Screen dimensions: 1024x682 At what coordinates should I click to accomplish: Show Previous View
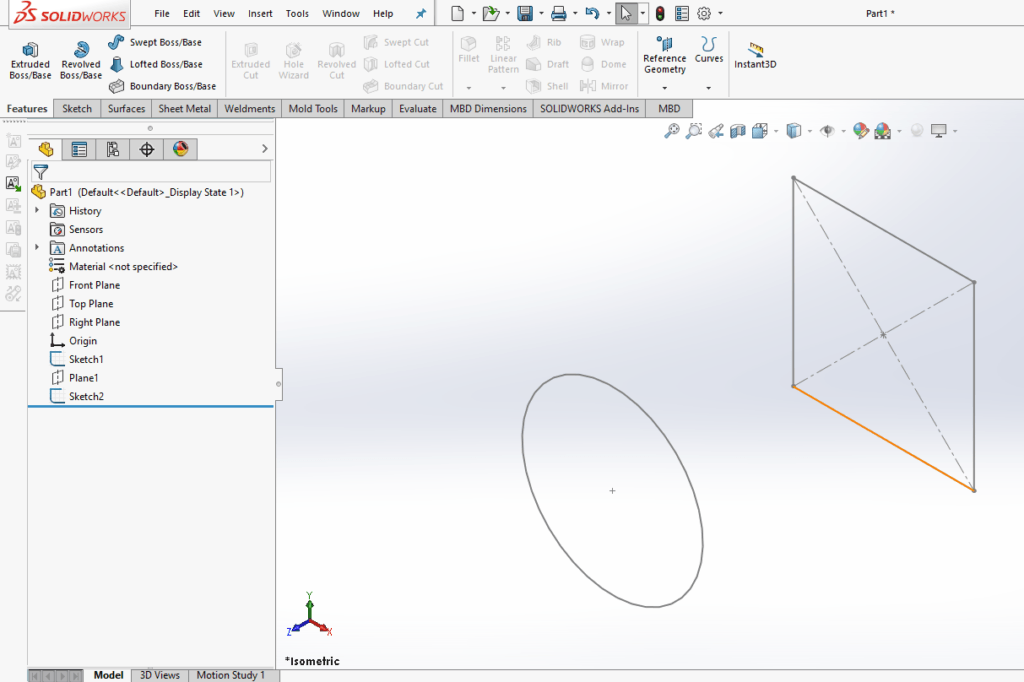[716, 131]
